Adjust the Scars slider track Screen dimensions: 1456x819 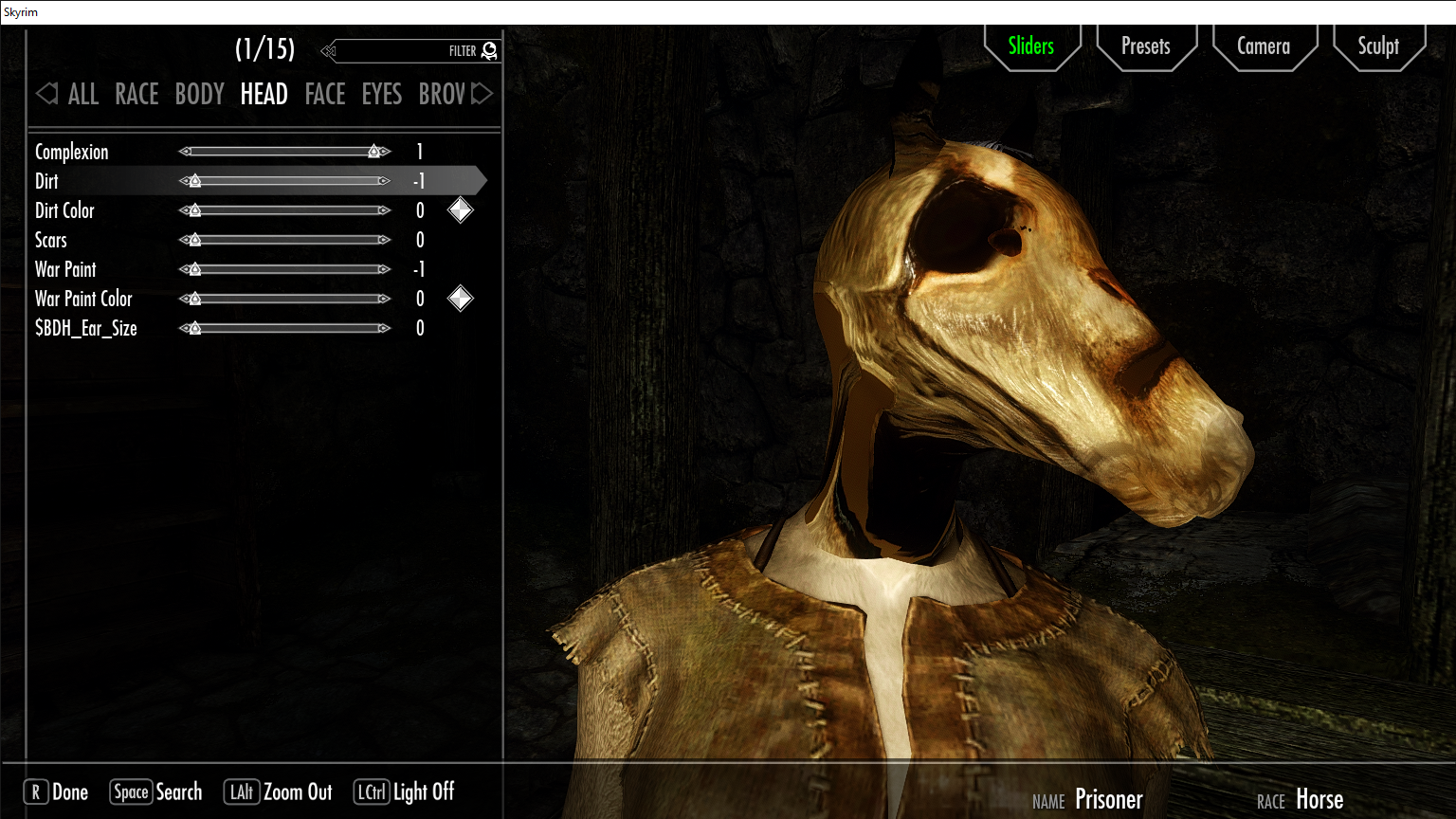[284, 240]
